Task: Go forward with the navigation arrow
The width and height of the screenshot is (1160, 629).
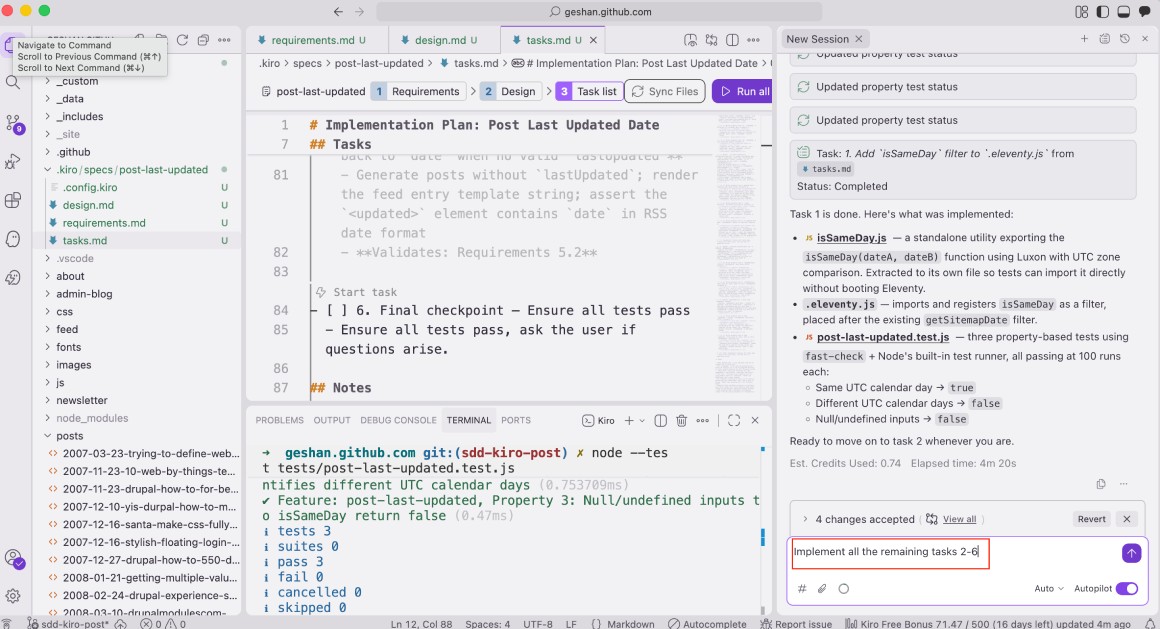Action: 360,12
